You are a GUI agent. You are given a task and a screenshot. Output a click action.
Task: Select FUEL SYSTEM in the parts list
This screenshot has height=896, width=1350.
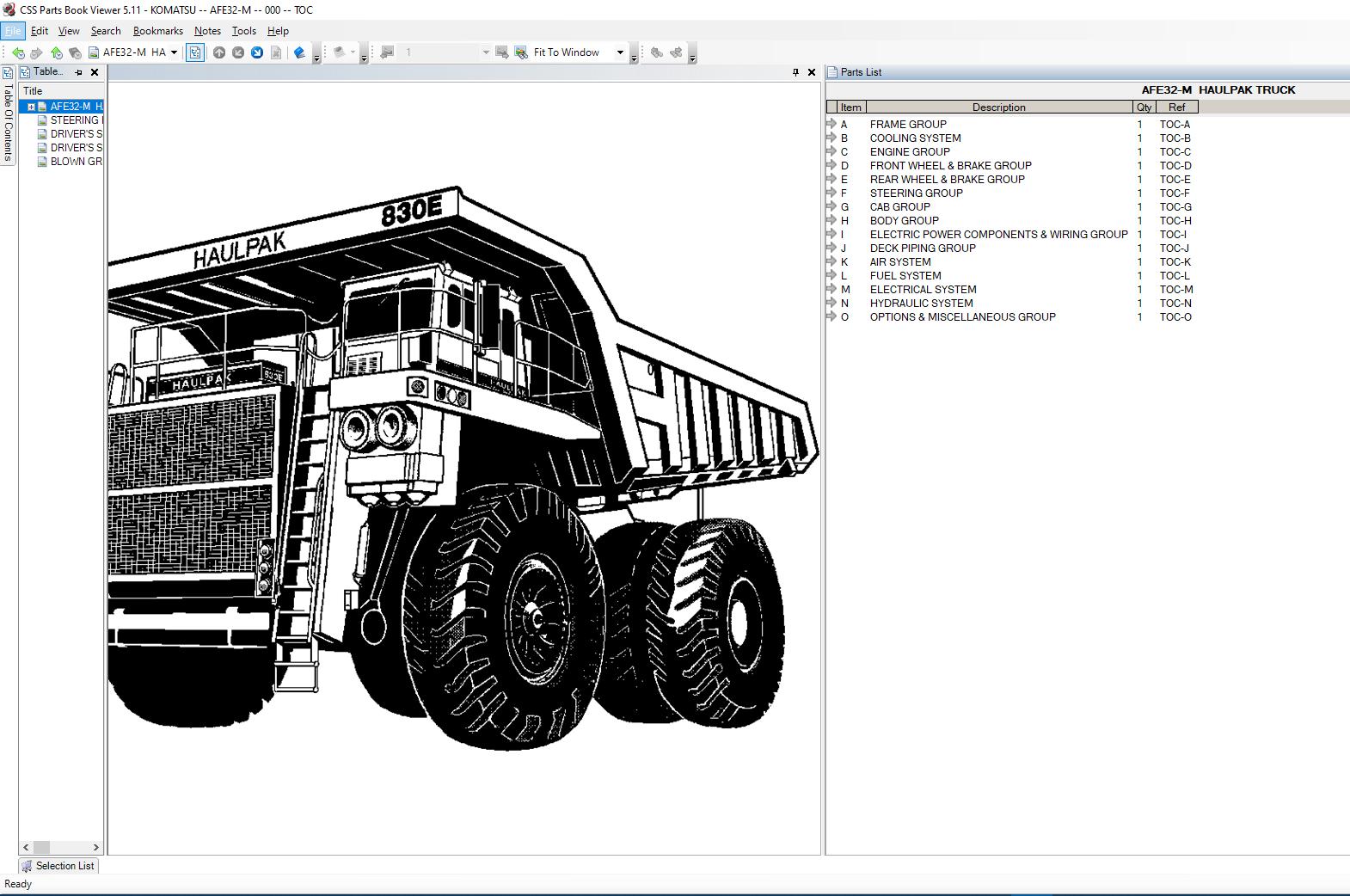905,276
